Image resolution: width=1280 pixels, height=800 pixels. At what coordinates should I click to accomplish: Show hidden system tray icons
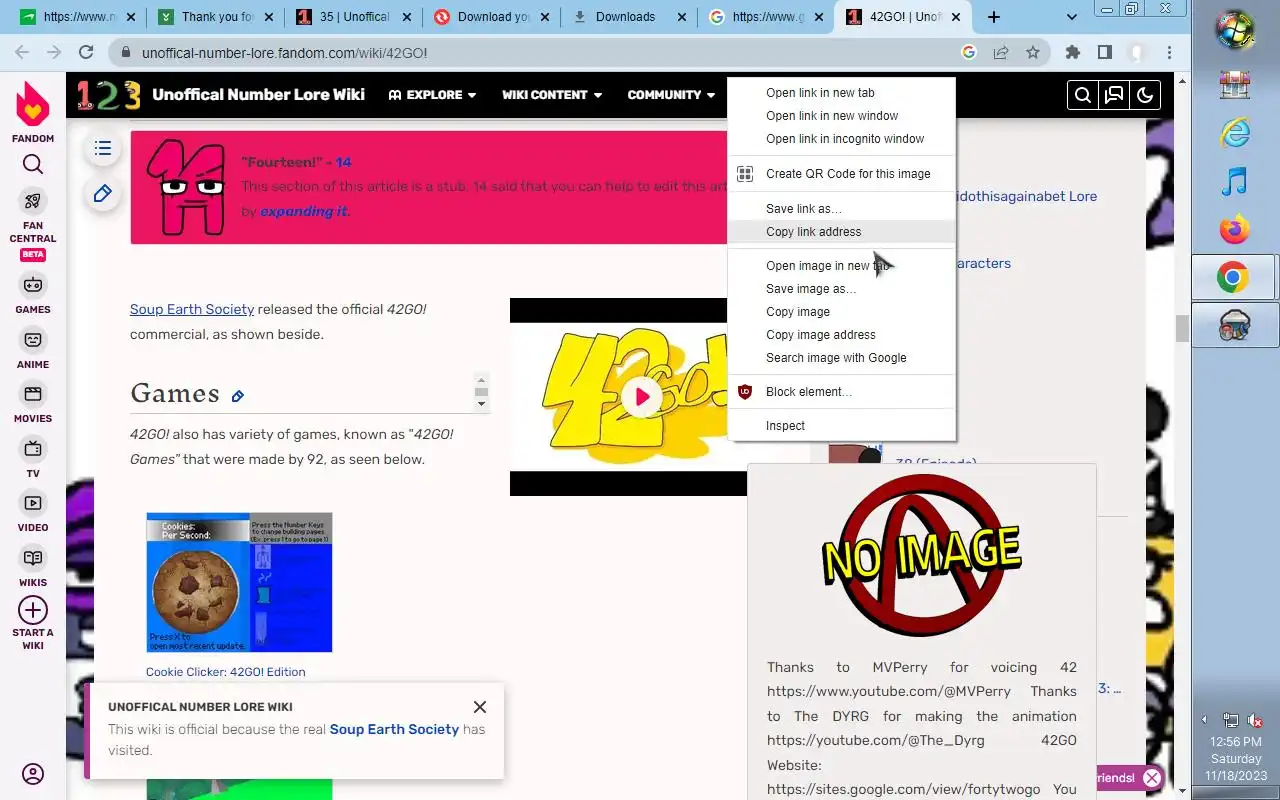[x=1203, y=719]
